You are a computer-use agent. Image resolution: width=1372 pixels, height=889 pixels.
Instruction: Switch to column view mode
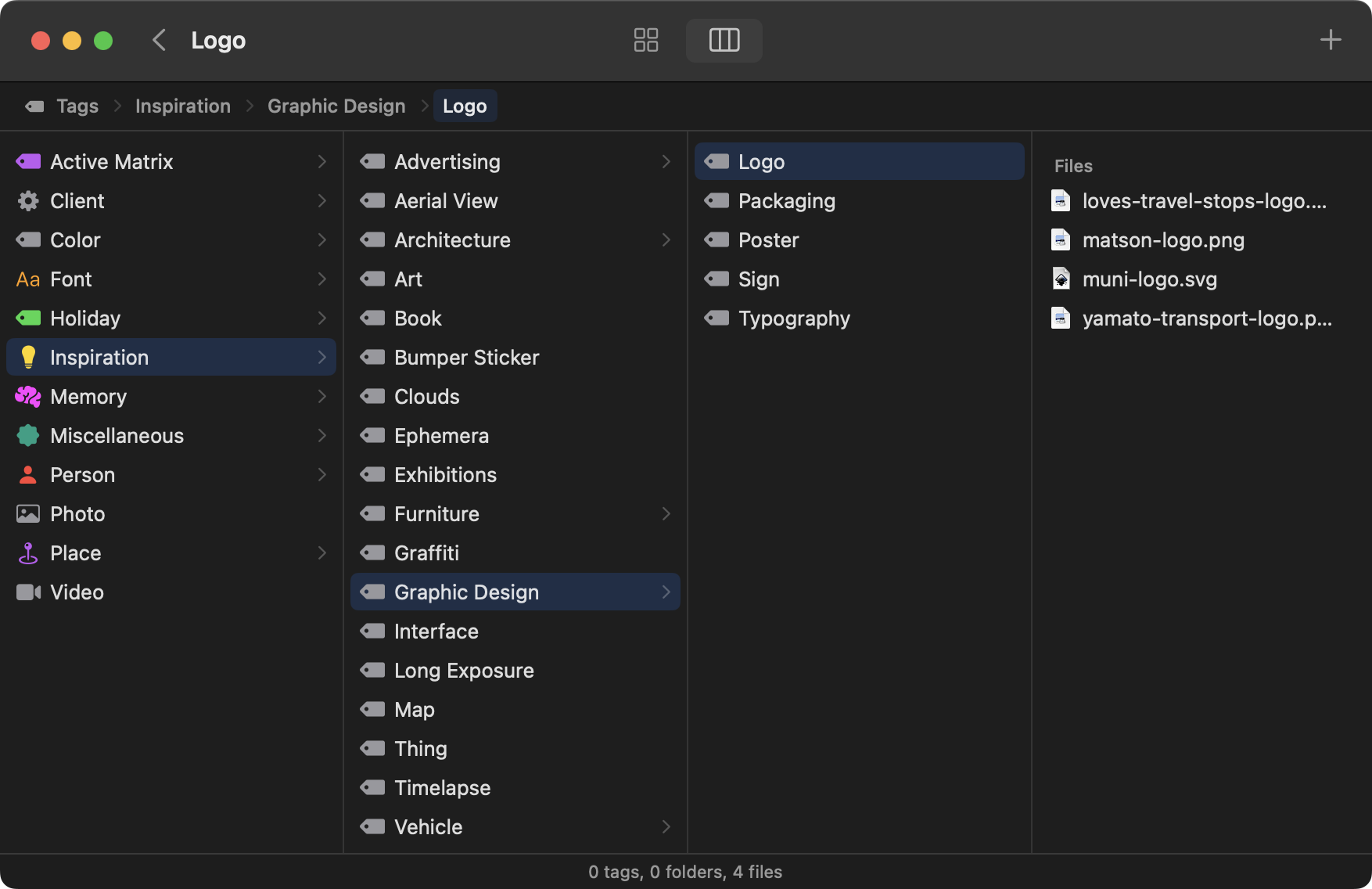point(724,40)
